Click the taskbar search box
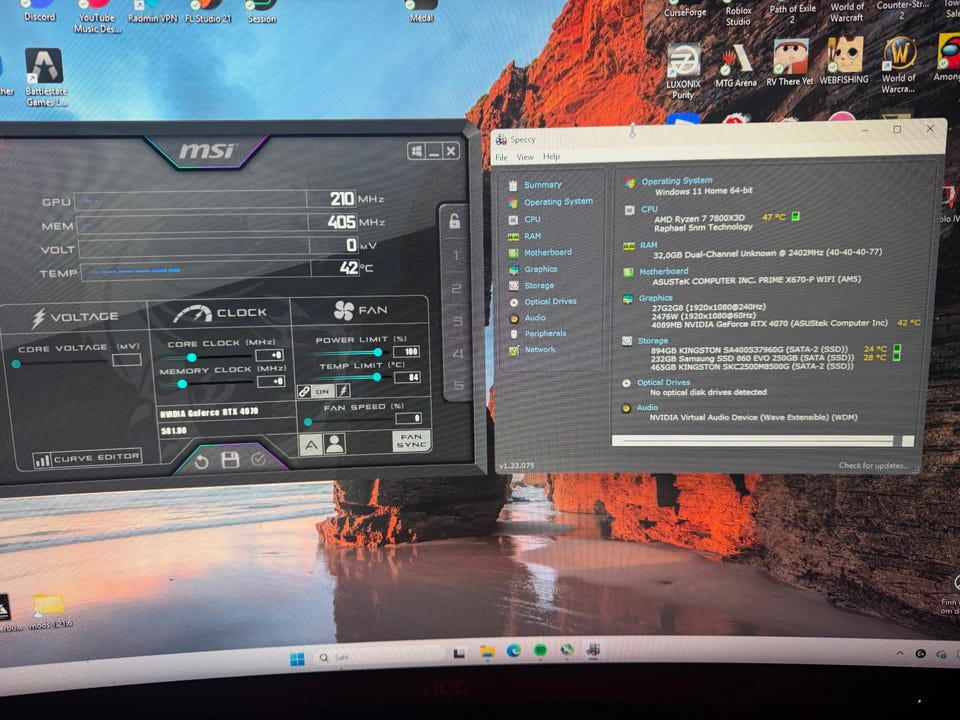960x720 pixels. tap(378, 657)
